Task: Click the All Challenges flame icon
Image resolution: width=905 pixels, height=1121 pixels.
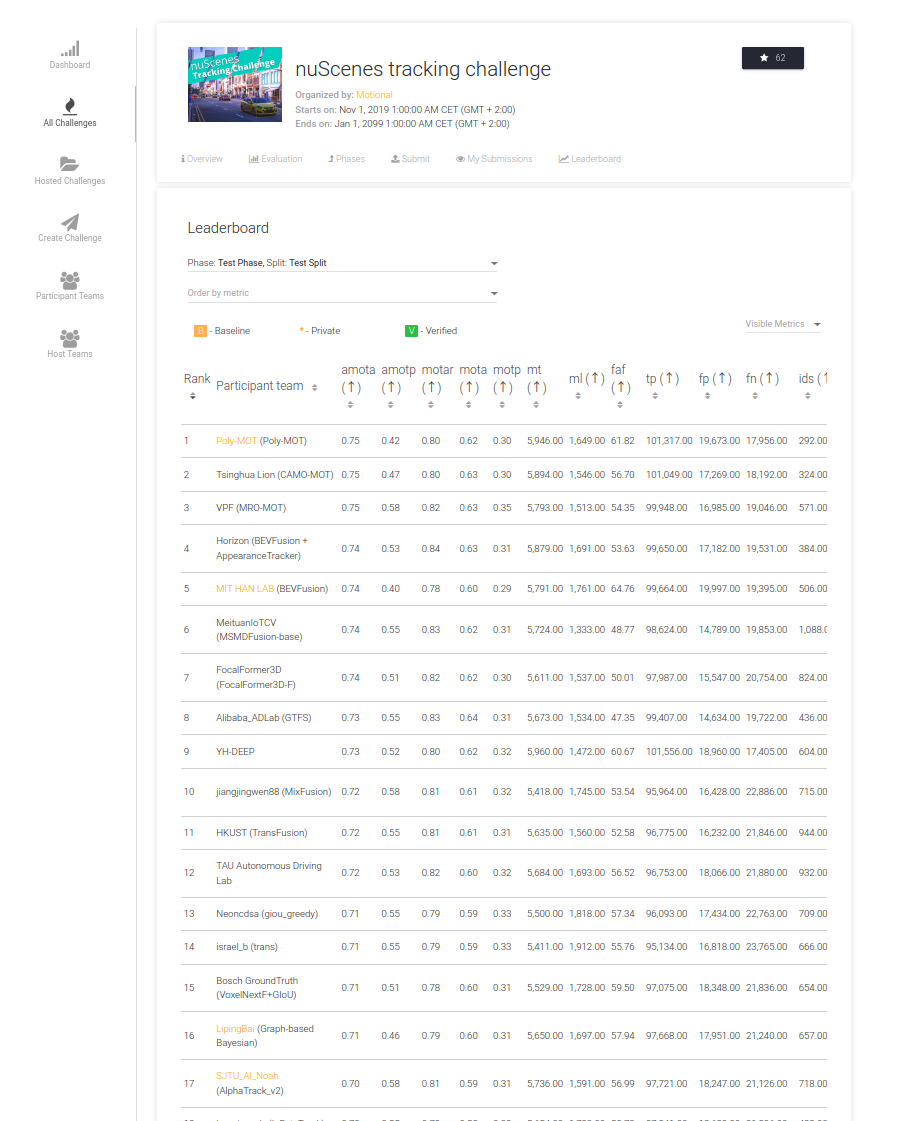Action: pyautogui.click(x=70, y=106)
